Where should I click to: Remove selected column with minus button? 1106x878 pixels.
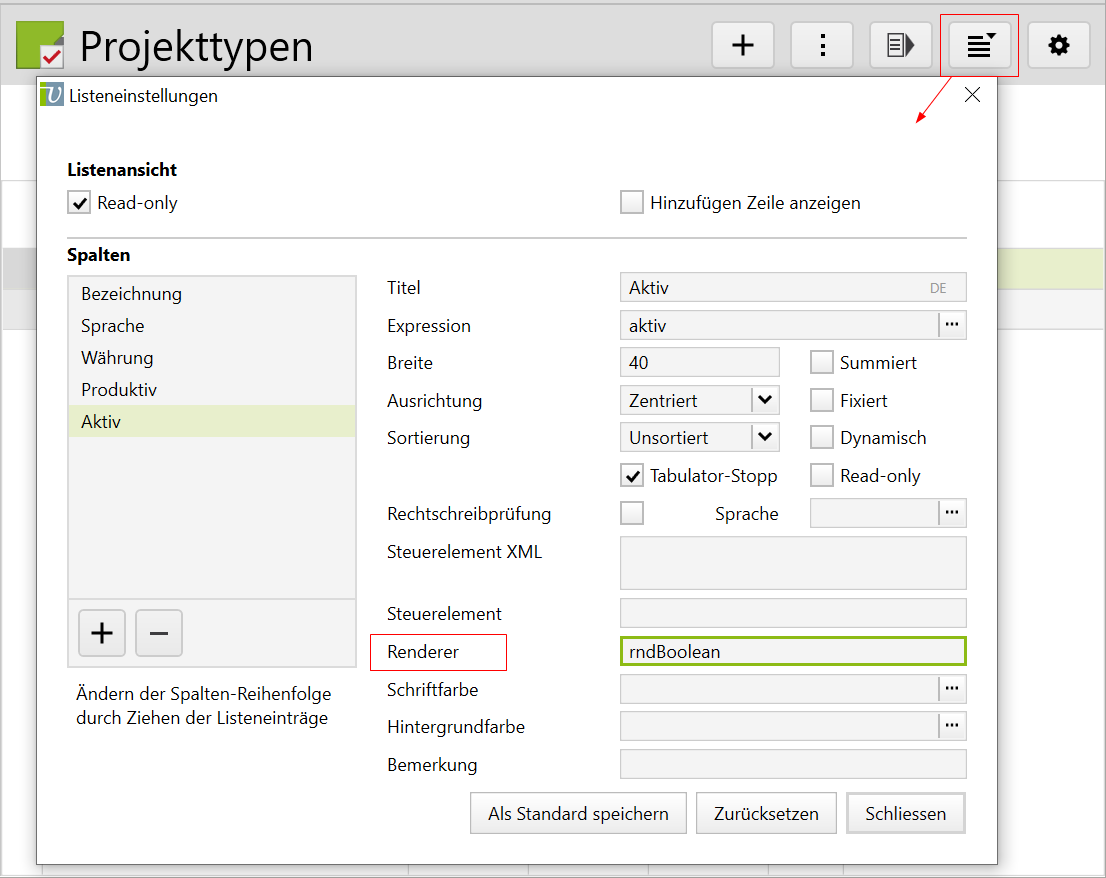coord(159,633)
